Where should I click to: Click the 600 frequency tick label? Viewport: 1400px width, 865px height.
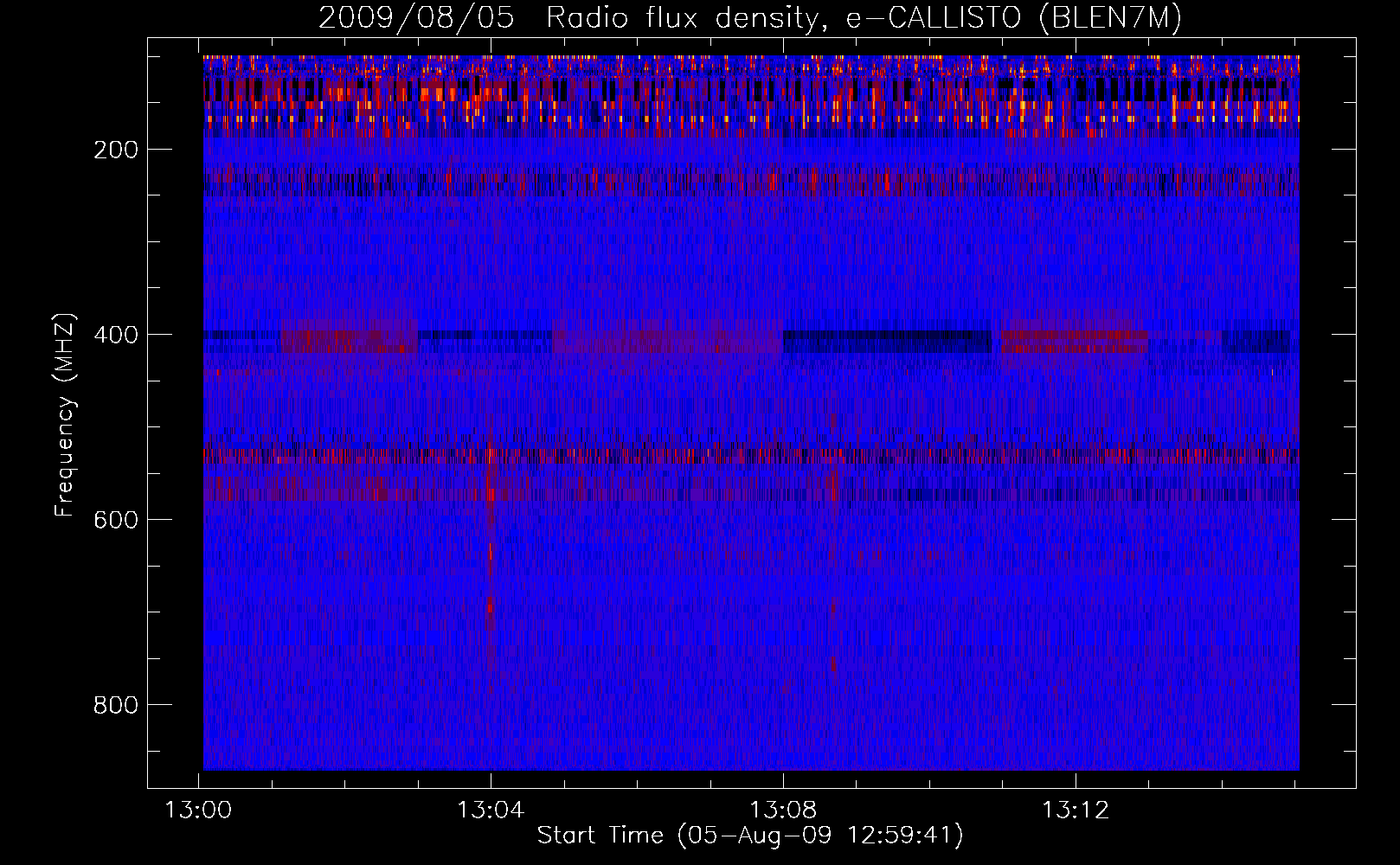pos(116,520)
